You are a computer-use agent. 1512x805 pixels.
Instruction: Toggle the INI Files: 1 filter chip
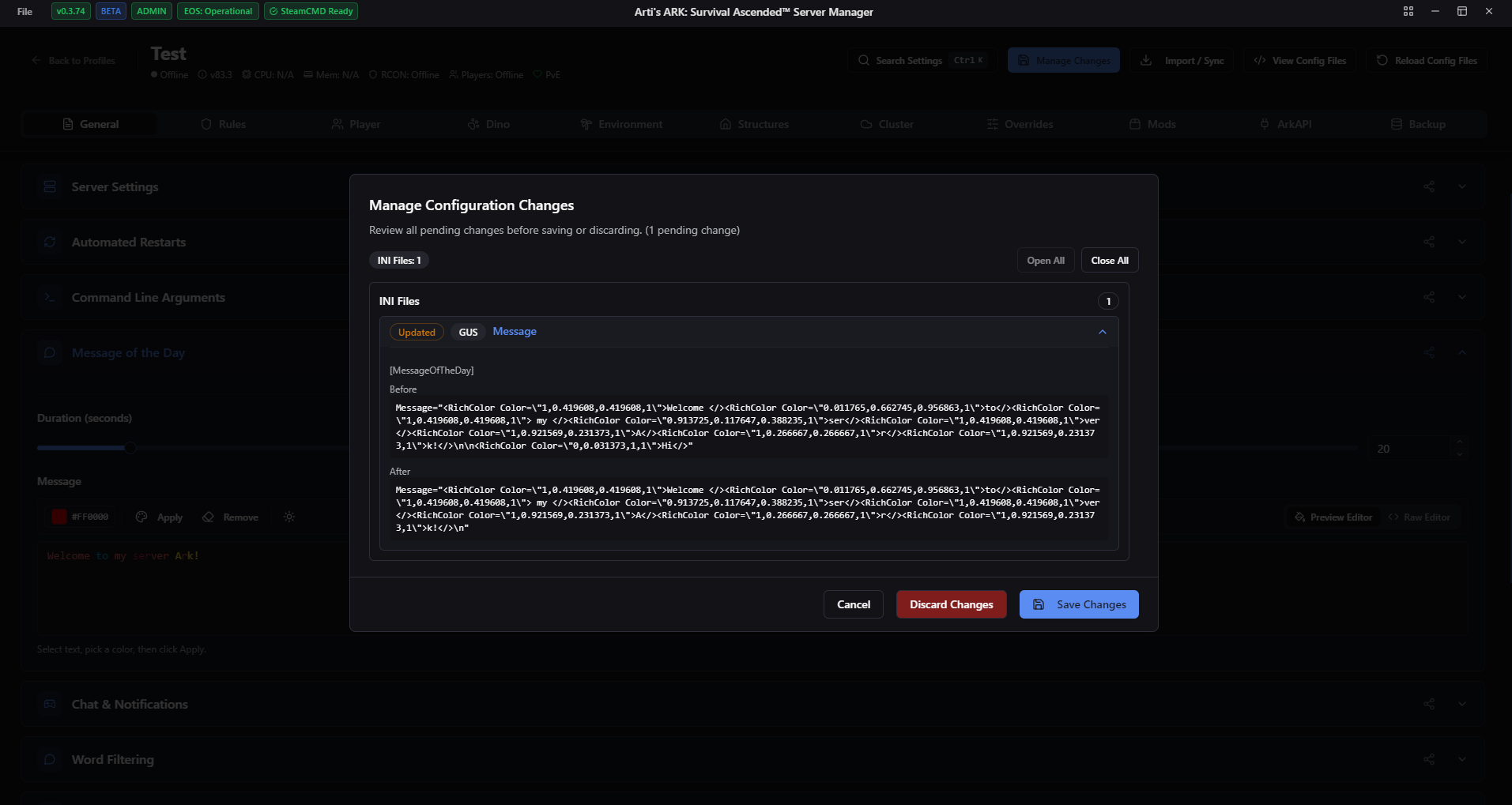[399, 261]
